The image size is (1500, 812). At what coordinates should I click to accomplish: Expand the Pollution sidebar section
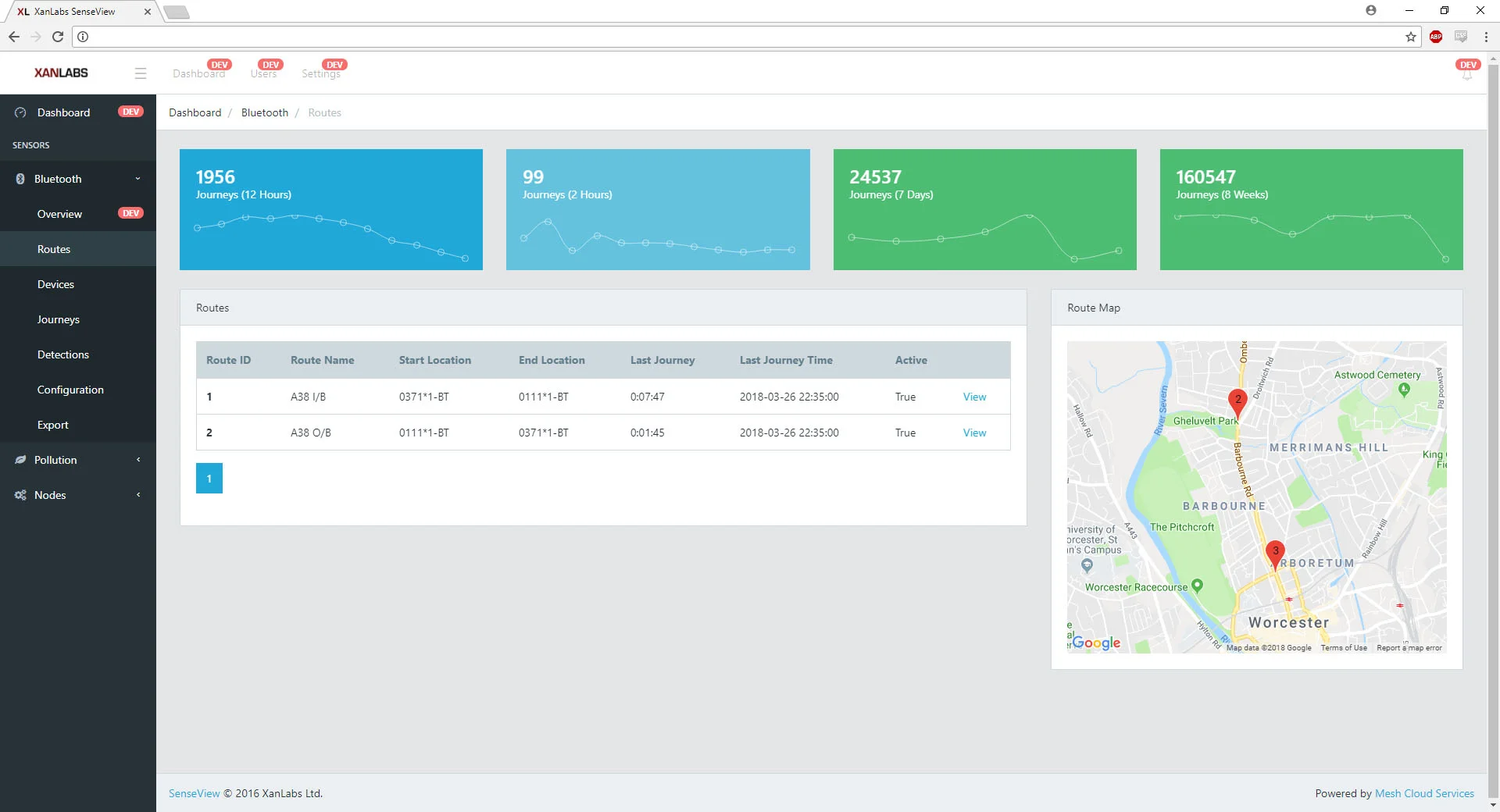pyautogui.click(x=138, y=460)
